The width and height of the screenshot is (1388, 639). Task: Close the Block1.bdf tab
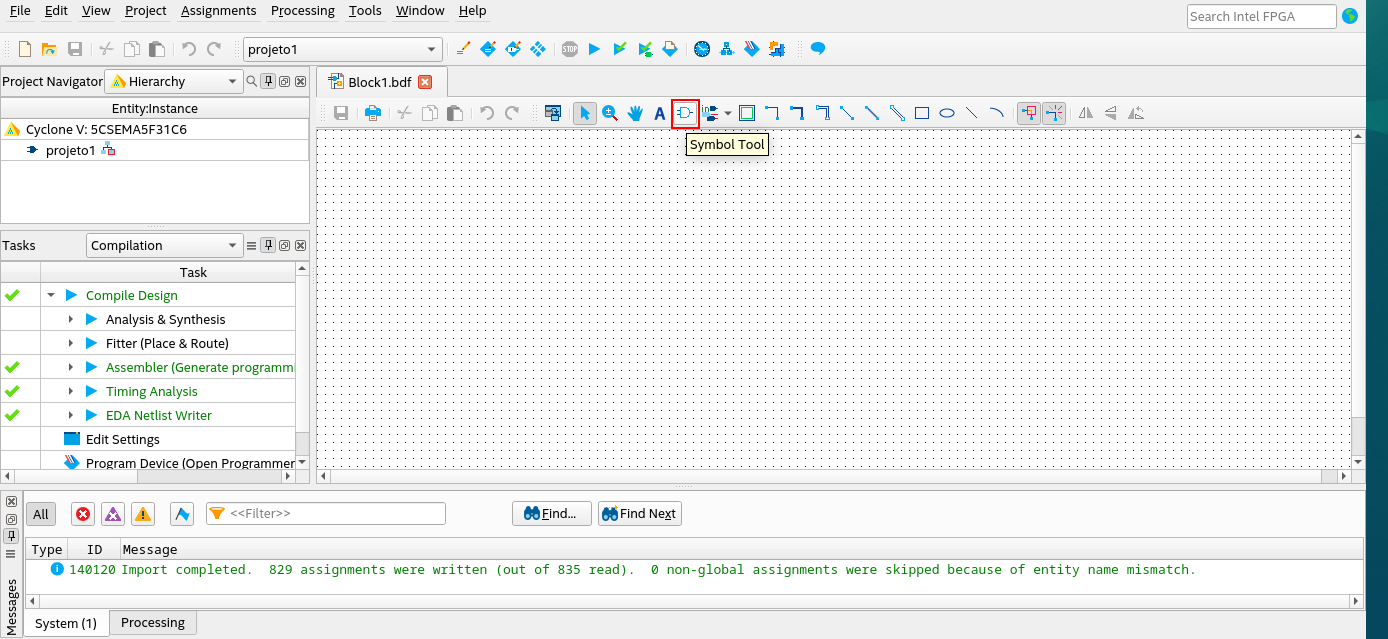[x=425, y=82]
